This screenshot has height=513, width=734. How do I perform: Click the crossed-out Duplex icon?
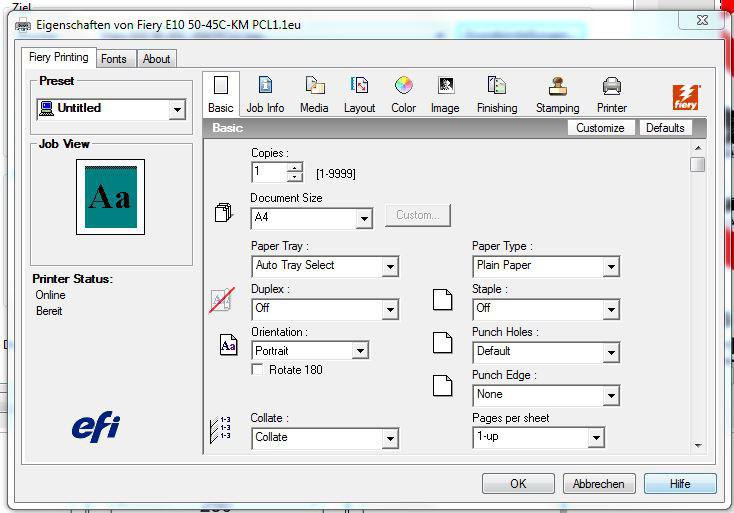coord(221,300)
